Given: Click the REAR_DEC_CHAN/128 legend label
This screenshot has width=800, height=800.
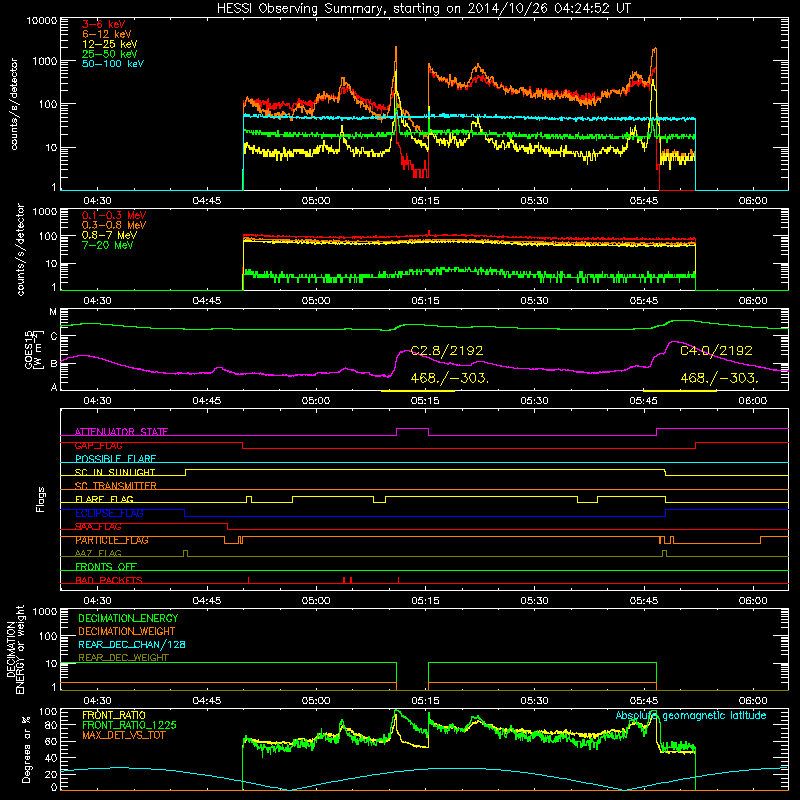Looking at the screenshot, I should pyautogui.click(x=132, y=644).
